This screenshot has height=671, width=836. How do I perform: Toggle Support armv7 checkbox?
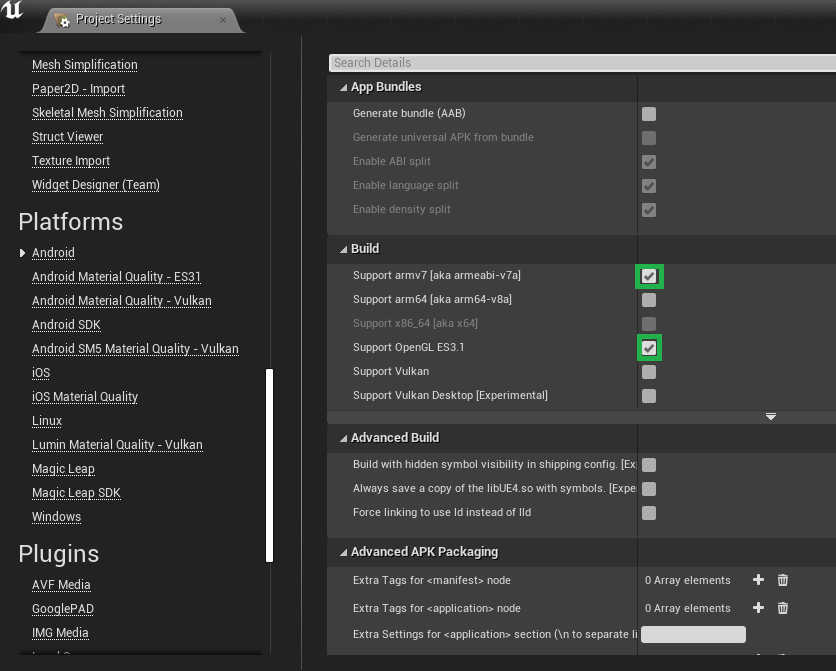point(649,276)
